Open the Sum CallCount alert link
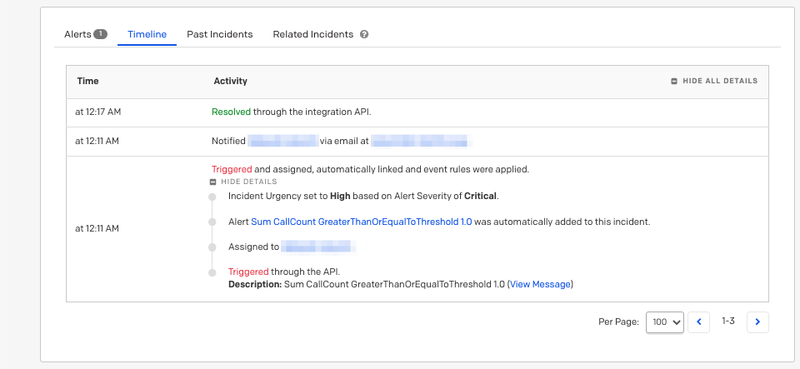Image resolution: width=800 pixels, height=369 pixels. (x=361, y=222)
